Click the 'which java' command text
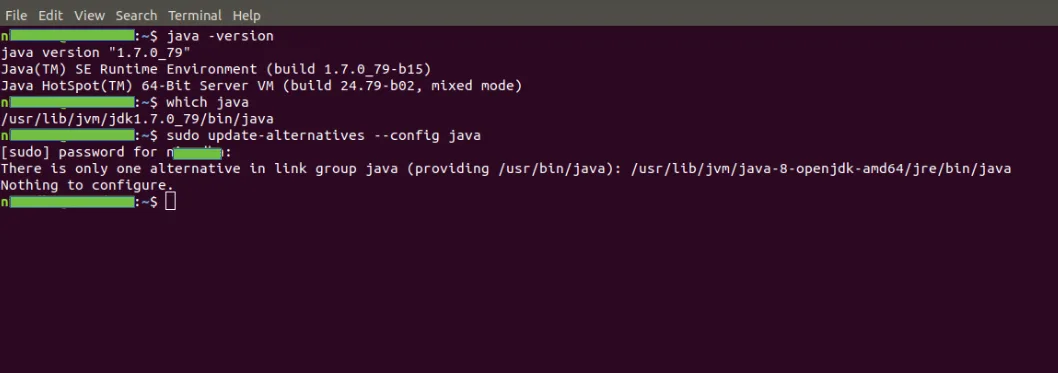The image size is (1058, 373). (208, 103)
